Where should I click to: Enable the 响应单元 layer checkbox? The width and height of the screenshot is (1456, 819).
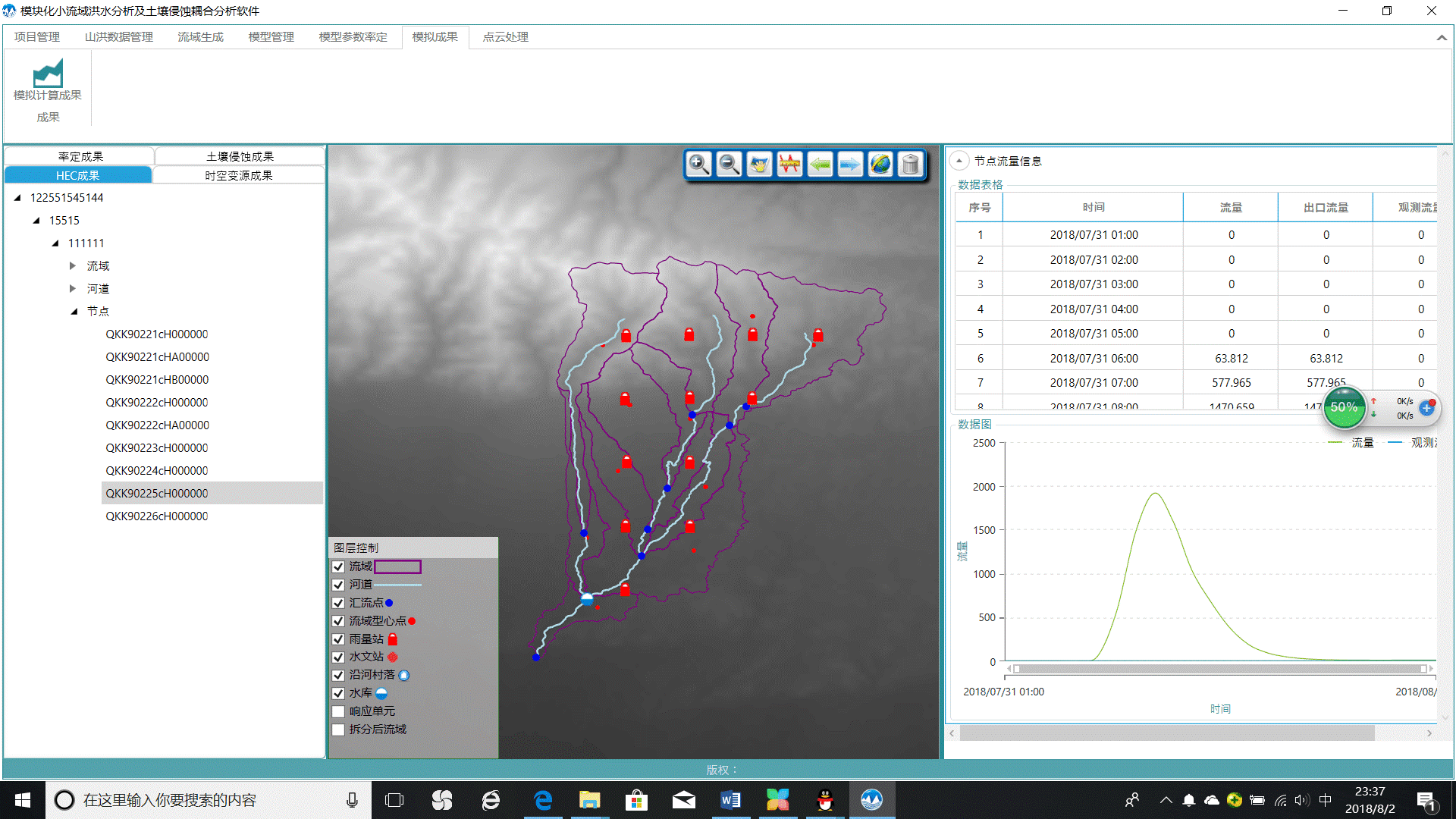pyautogui.click(x=338, y=711)
